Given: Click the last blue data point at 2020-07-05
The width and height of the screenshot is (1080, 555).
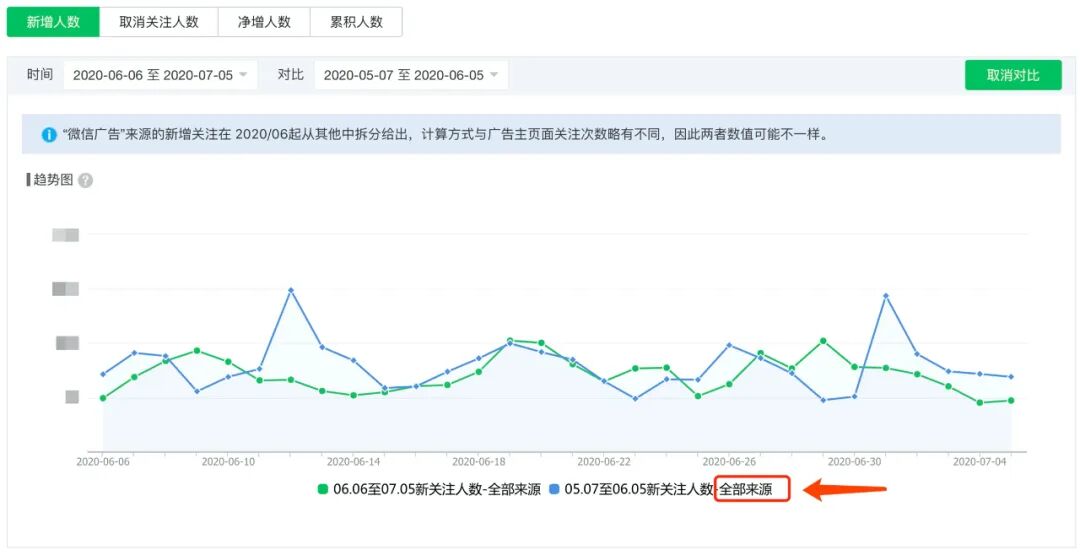Looking at the screenshot, I should tap(1012, 377).
